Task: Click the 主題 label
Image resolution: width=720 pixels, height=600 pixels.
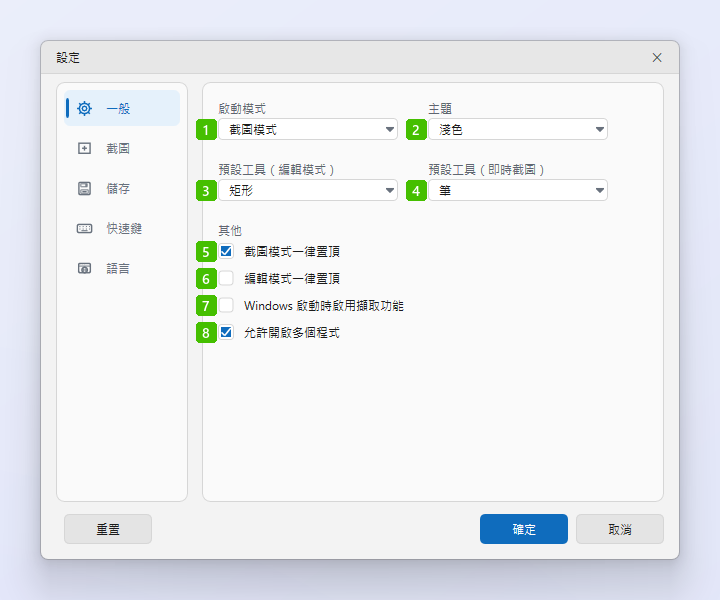Action: click(440, 109)
